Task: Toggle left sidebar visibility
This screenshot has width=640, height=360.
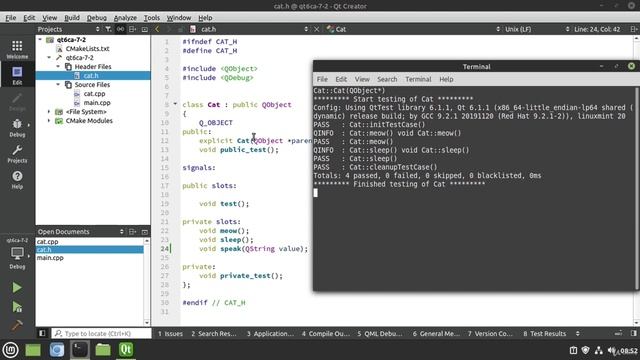Action: 42,333
